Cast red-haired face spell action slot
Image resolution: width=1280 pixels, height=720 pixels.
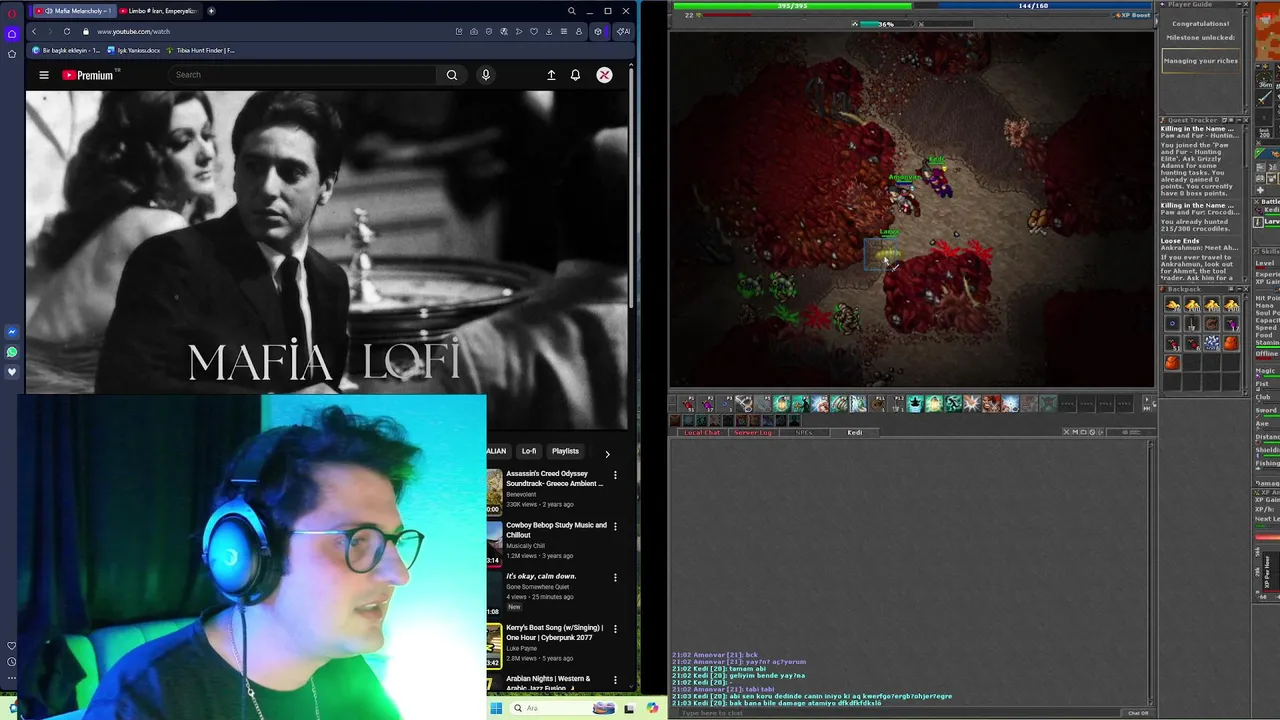pyautogui.click(x=991, y=403)
